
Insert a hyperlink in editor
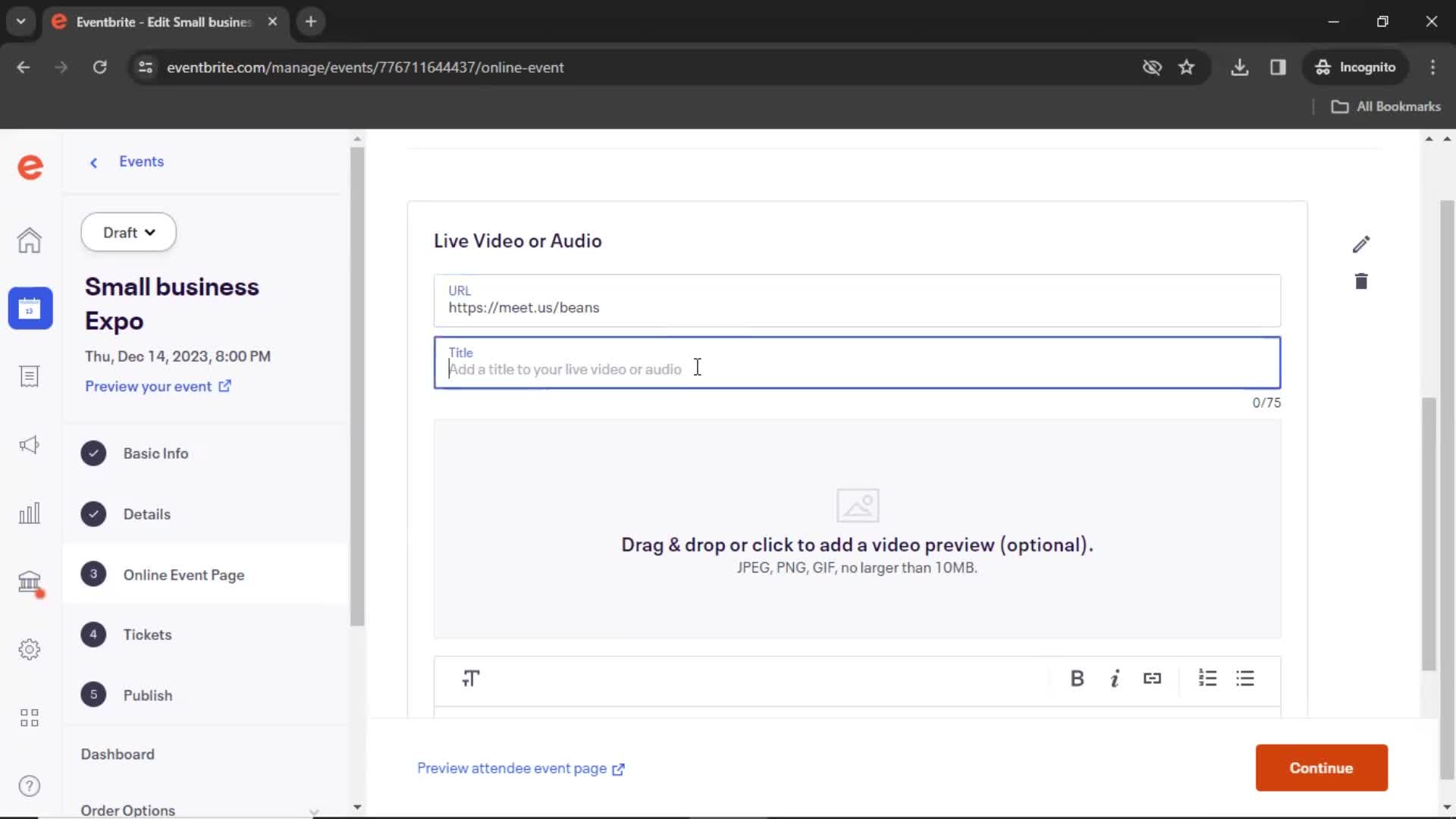click(1152, 679)
